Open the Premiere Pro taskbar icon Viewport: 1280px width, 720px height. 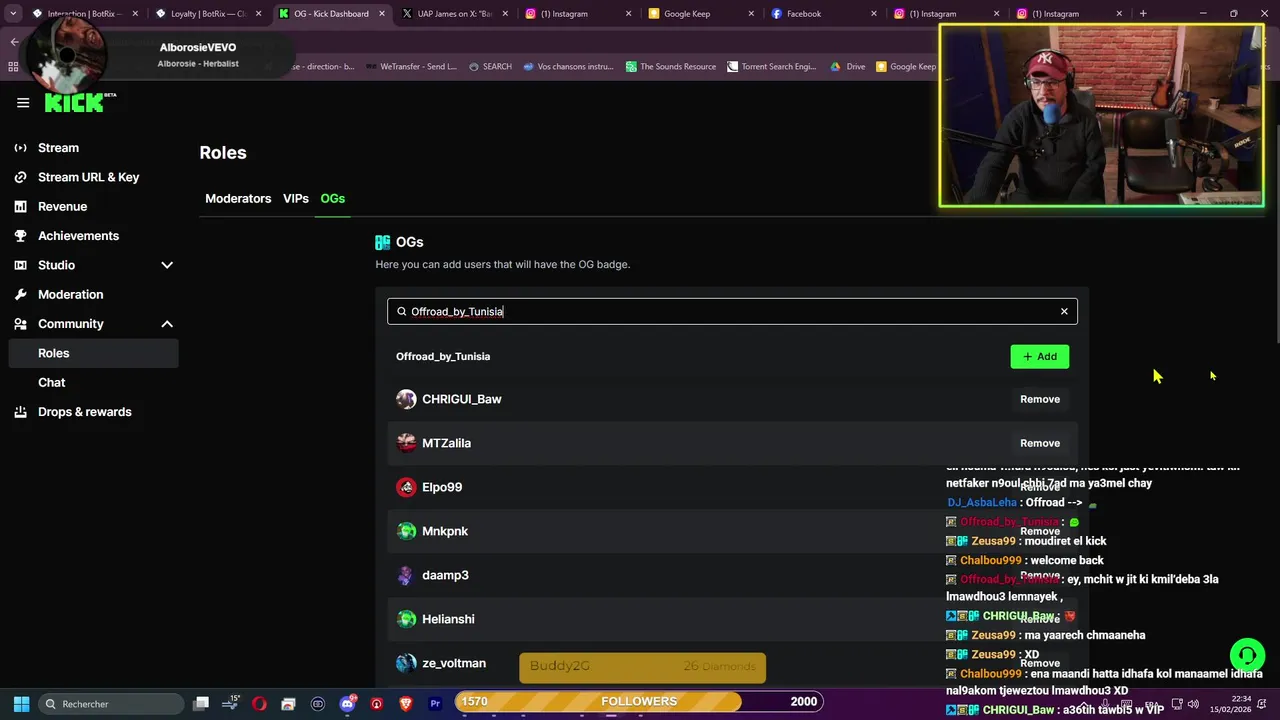[x=435, y=703]
